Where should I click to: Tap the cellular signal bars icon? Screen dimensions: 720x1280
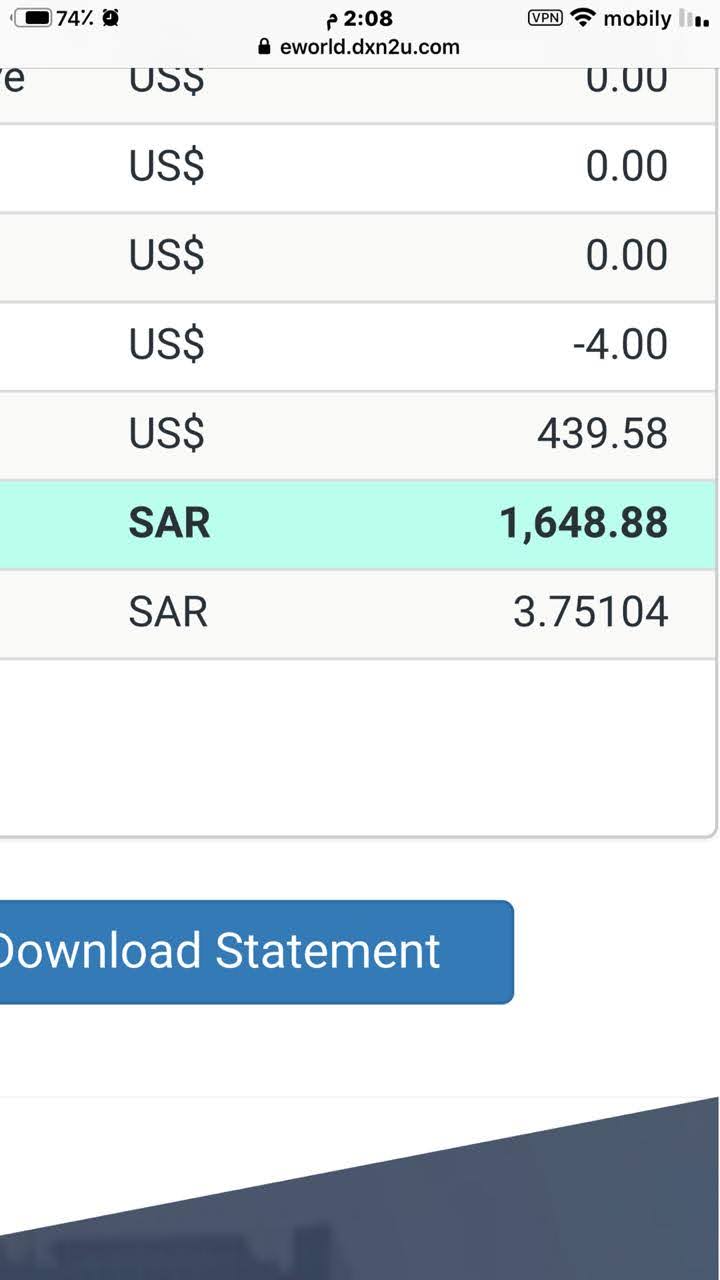click(x=694, y=18)
